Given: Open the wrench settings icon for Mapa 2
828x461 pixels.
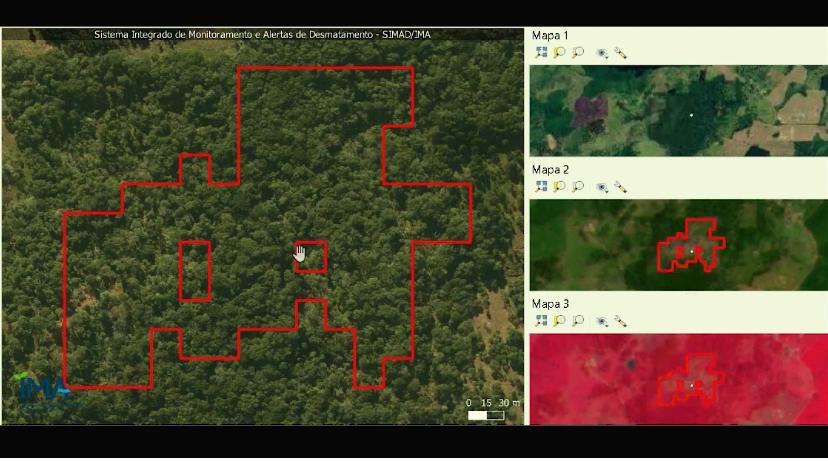Looking at the screenshot, I should 620,187.
